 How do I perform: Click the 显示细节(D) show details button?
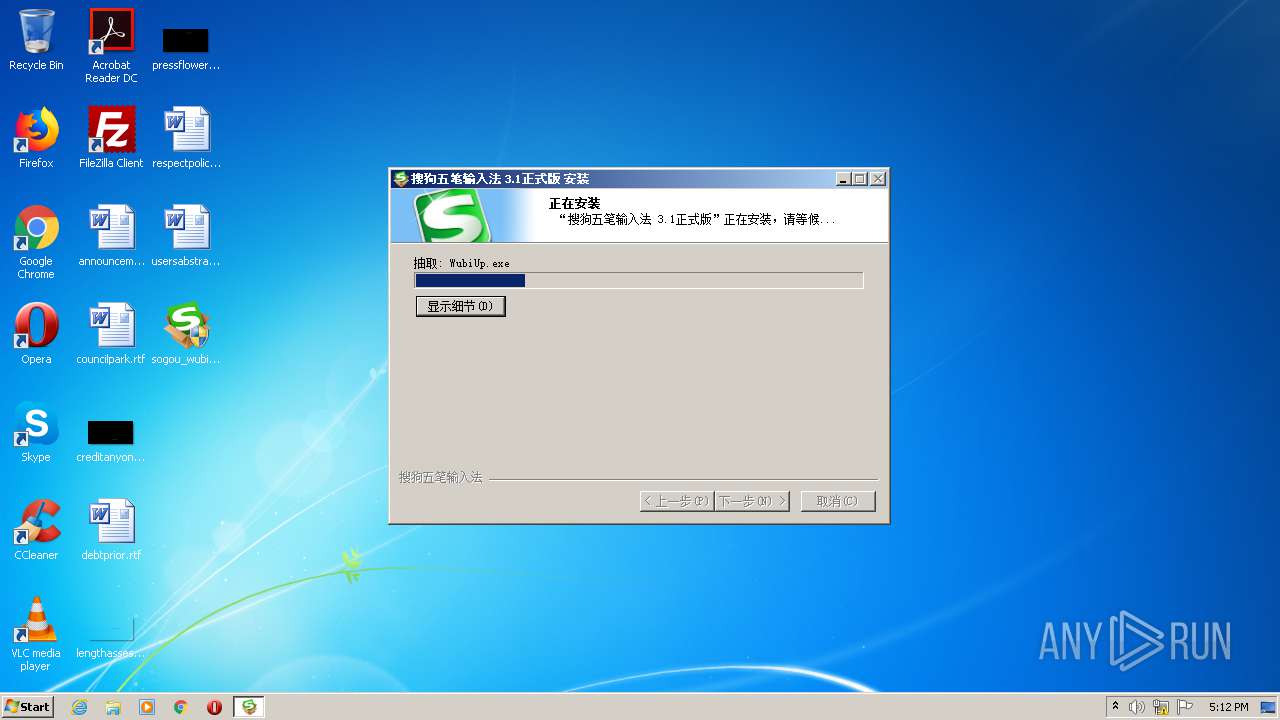tap(461, 306)
